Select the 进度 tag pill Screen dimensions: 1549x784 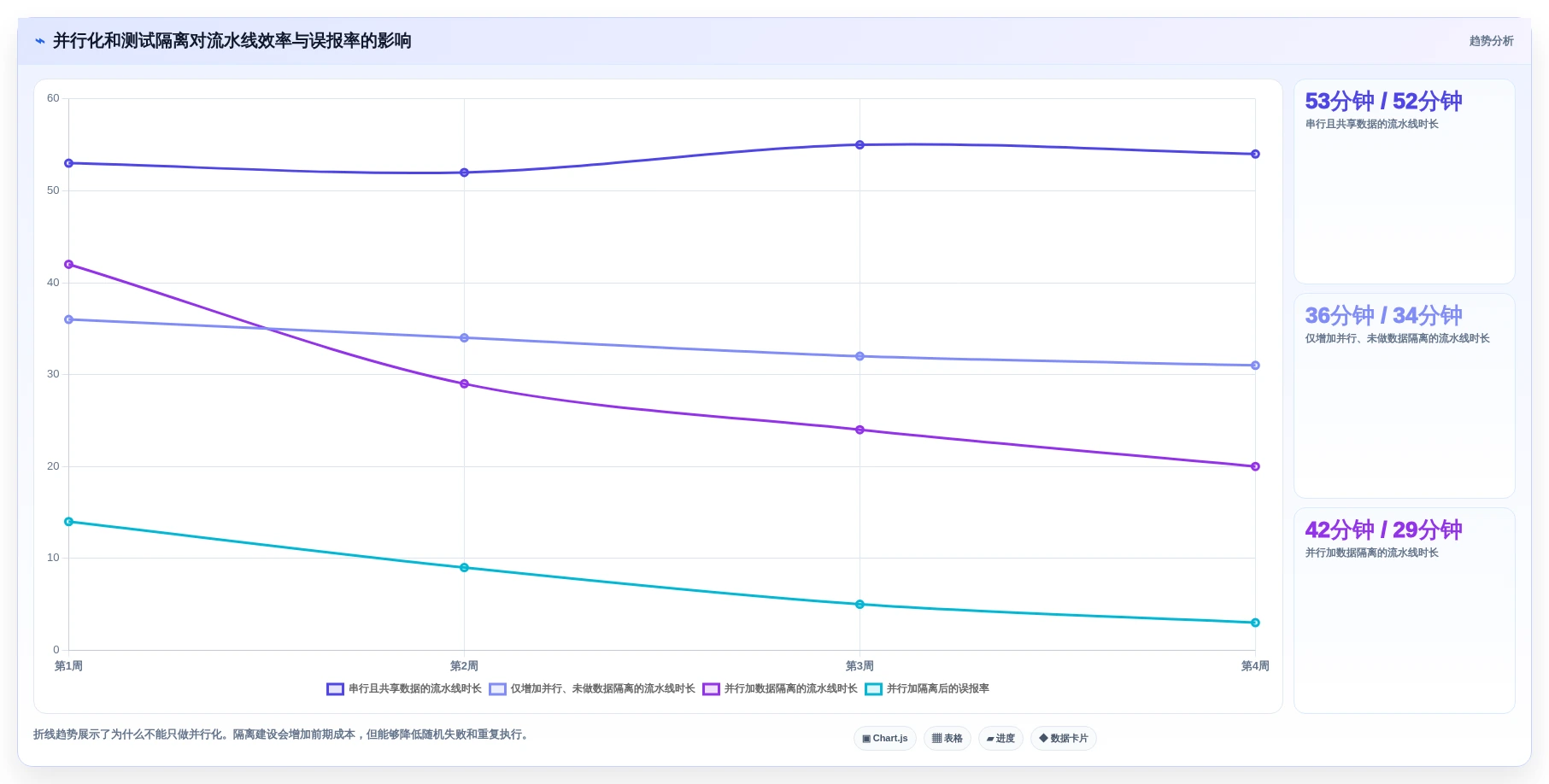coord(1000,738)
